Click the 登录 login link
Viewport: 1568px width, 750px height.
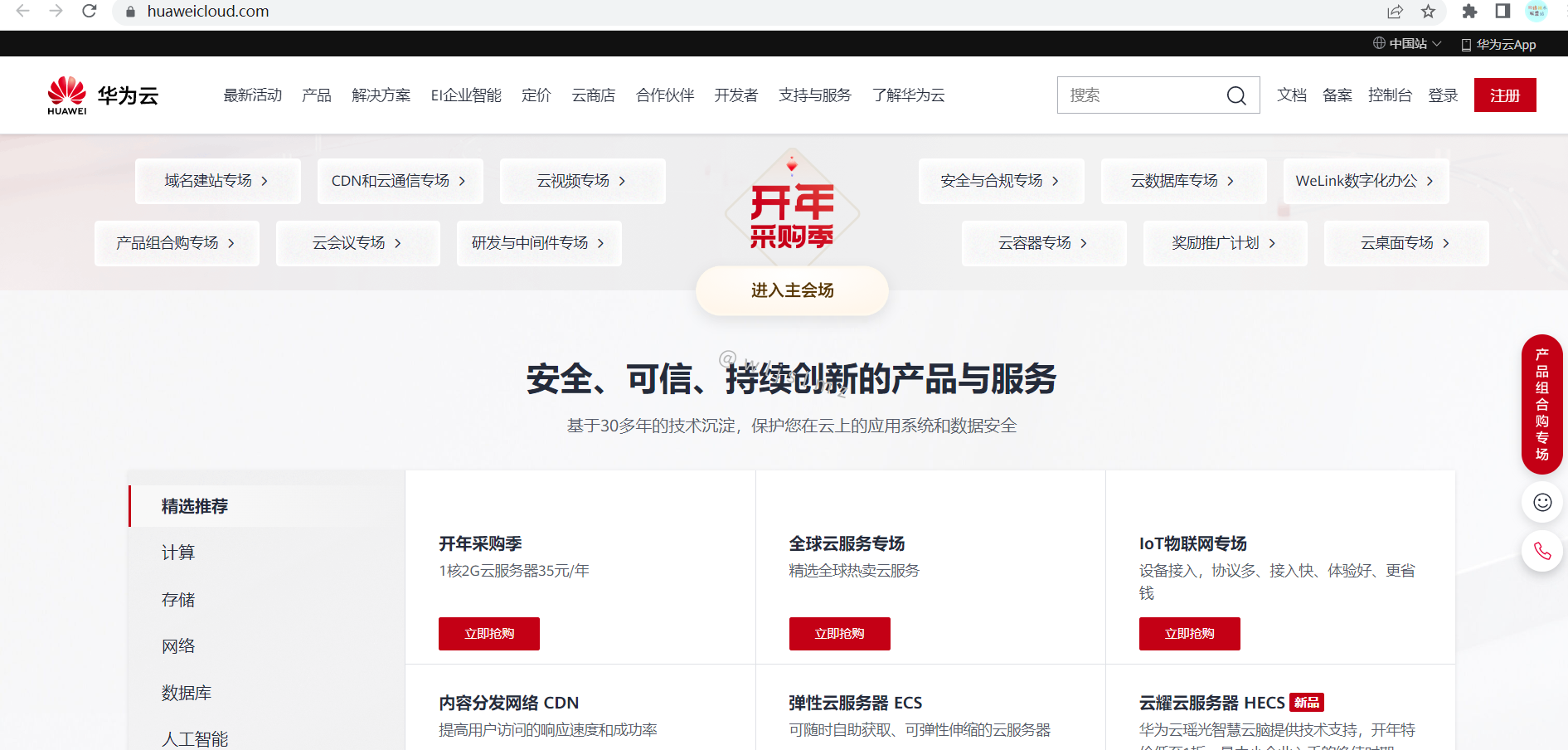[1443, 95]
